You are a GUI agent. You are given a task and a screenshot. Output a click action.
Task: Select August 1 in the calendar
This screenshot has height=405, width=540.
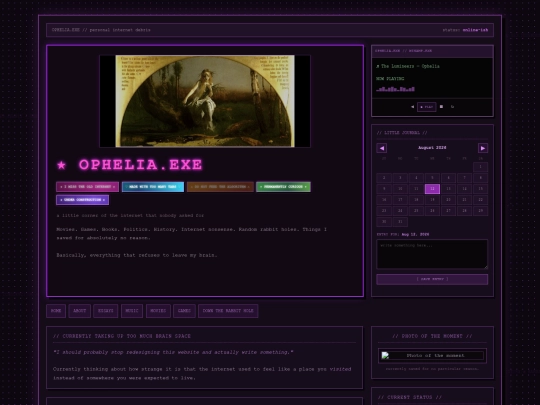coord(480,167)
